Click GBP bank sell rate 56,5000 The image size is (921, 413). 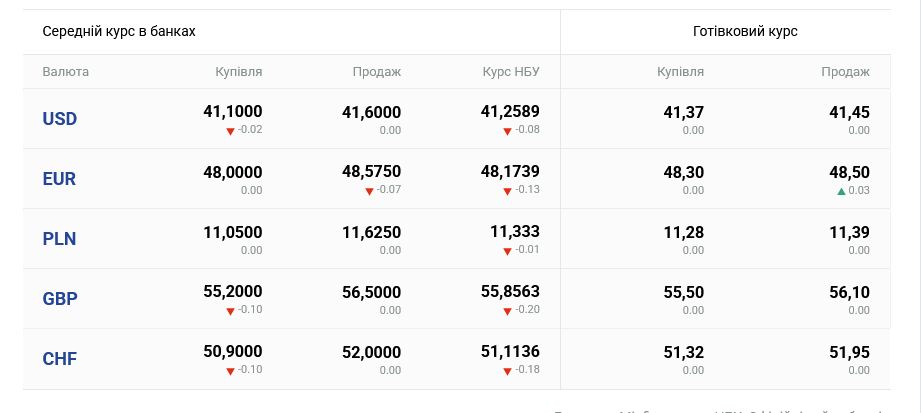click(x=371, y=293)
